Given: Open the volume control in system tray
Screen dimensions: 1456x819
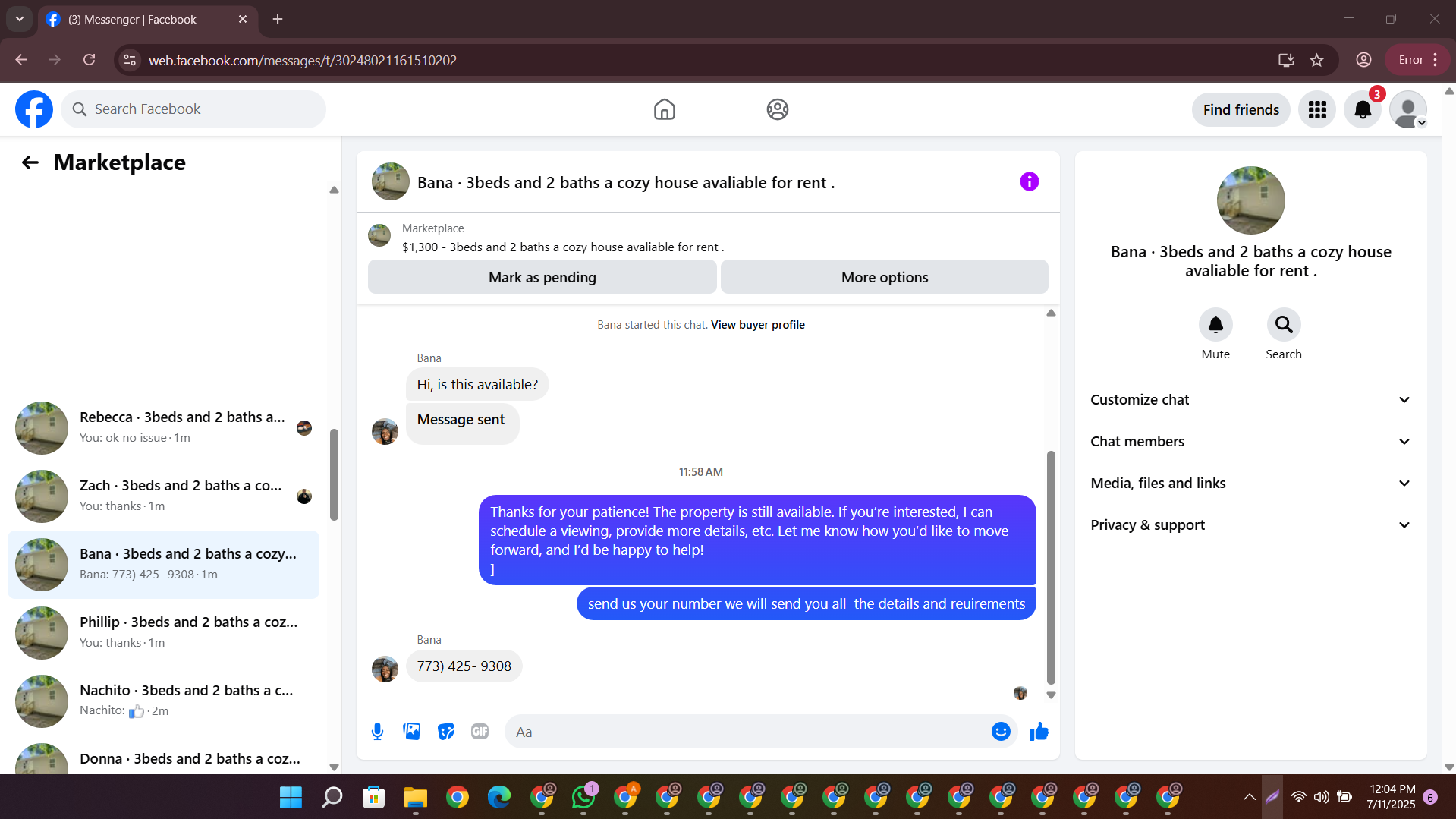Looking at the screenshot, I should point(1321,797).
